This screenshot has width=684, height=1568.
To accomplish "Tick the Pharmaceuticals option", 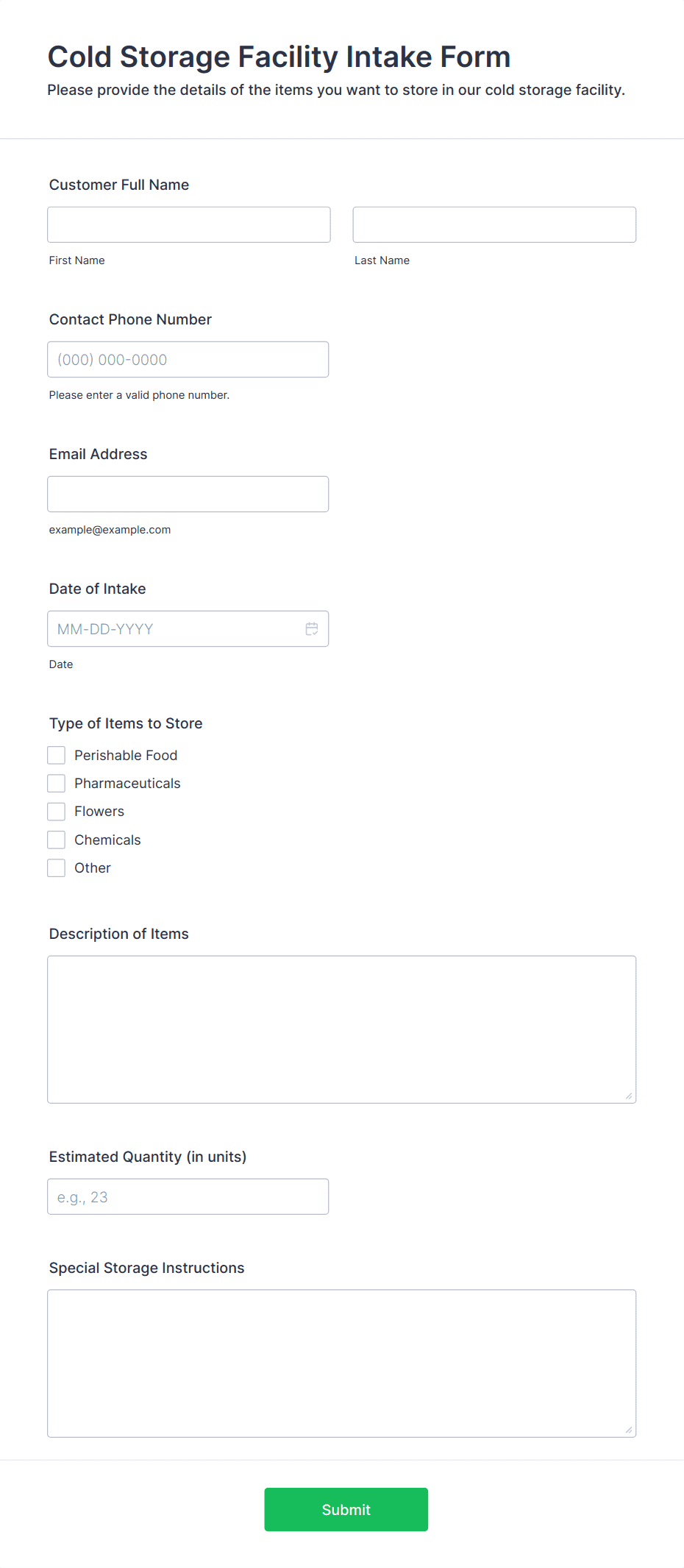I will pyautogui.click(x=57, y=783).
